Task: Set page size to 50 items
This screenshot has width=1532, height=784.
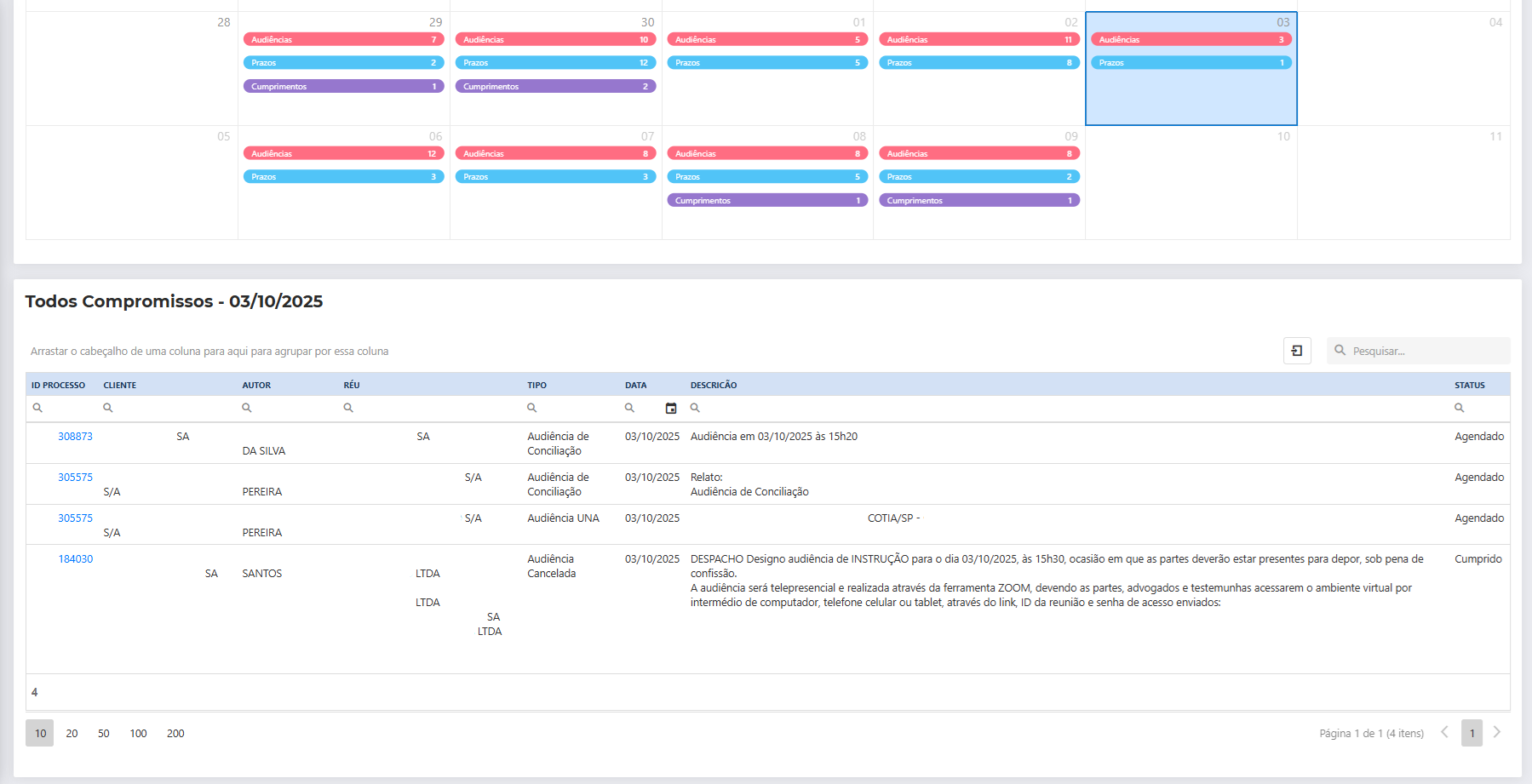Action: (103, 733)
